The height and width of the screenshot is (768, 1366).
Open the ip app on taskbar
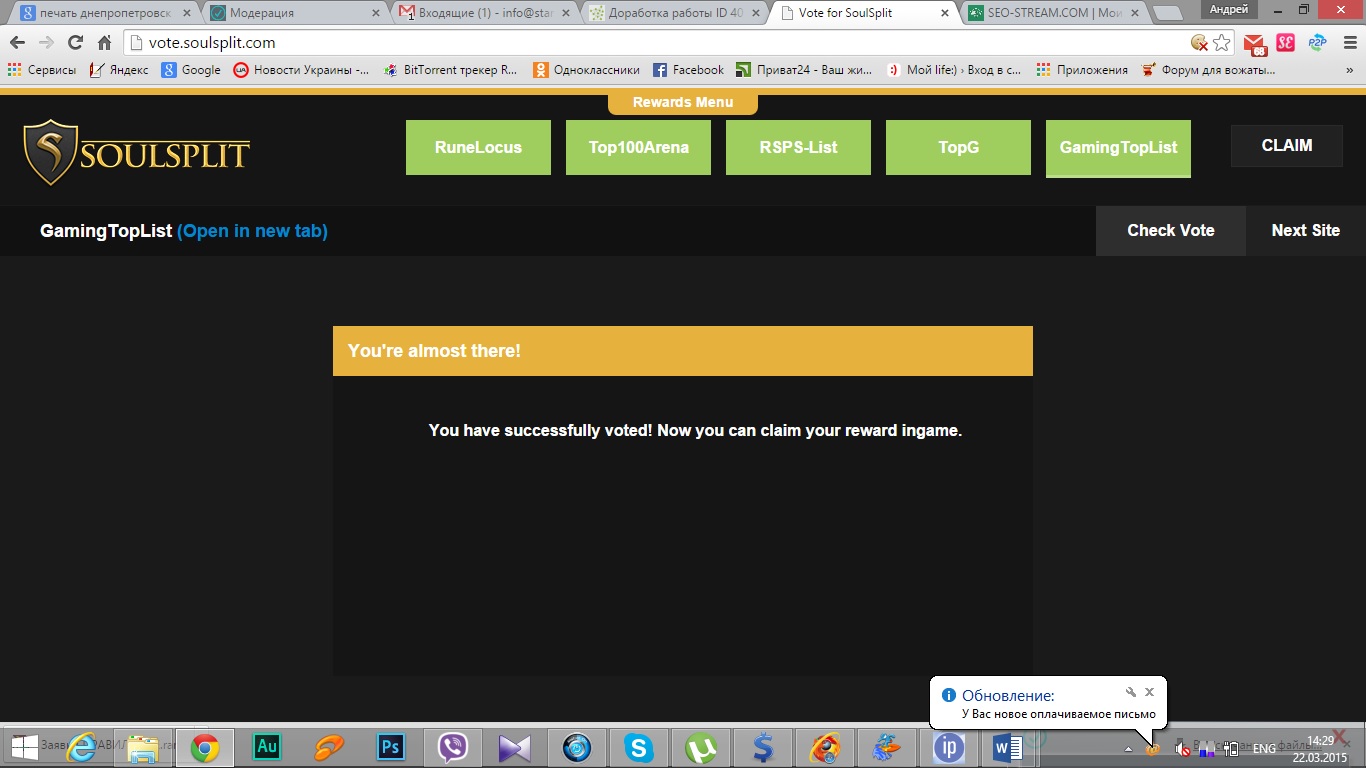pyautogui.click(x=947, y=747)
